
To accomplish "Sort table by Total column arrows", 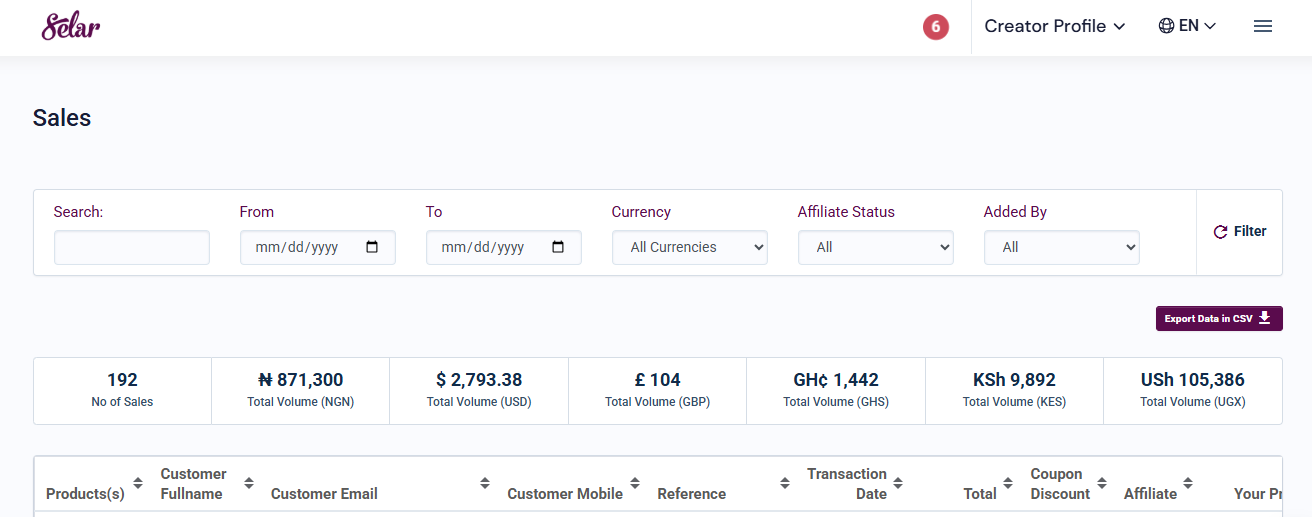I will pyautogui.click(x=1009, y=484).
